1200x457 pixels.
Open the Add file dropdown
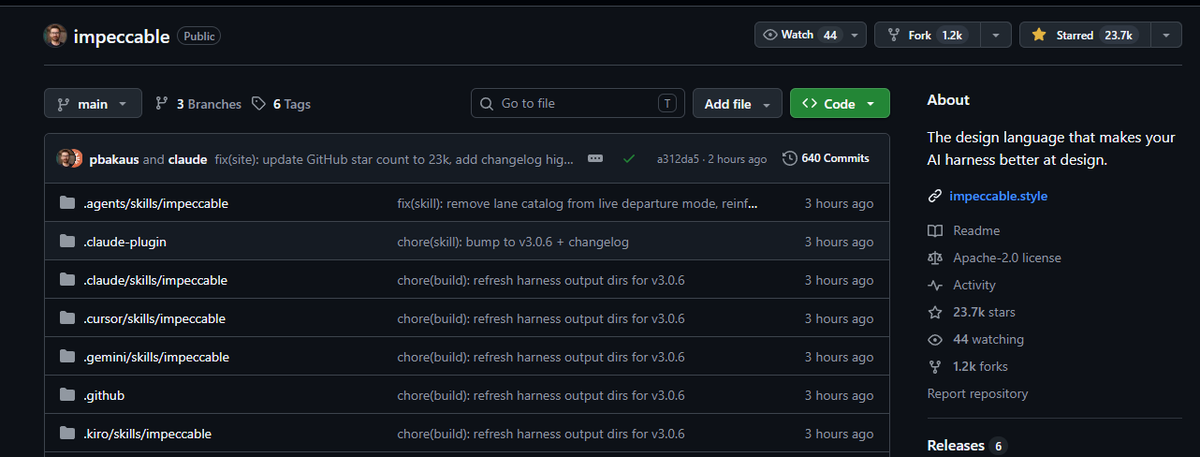point(737,104)
